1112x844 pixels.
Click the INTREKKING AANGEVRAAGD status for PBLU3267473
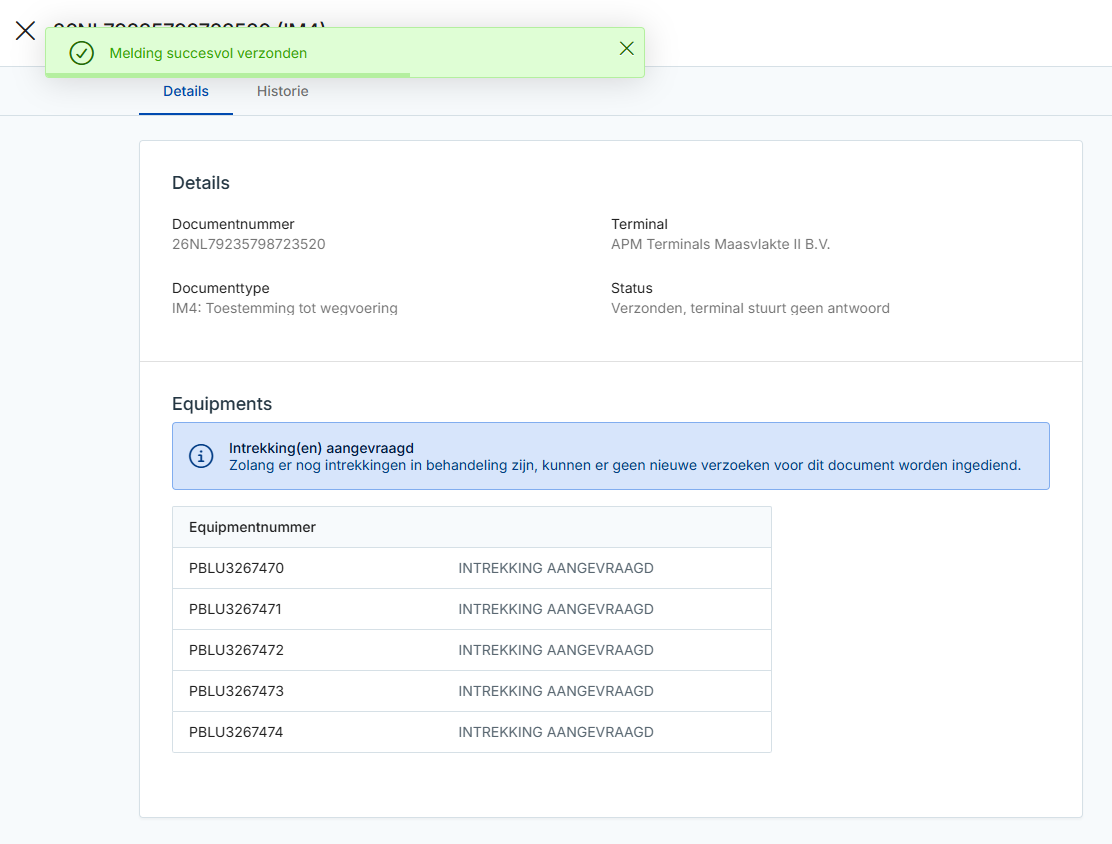555,692
